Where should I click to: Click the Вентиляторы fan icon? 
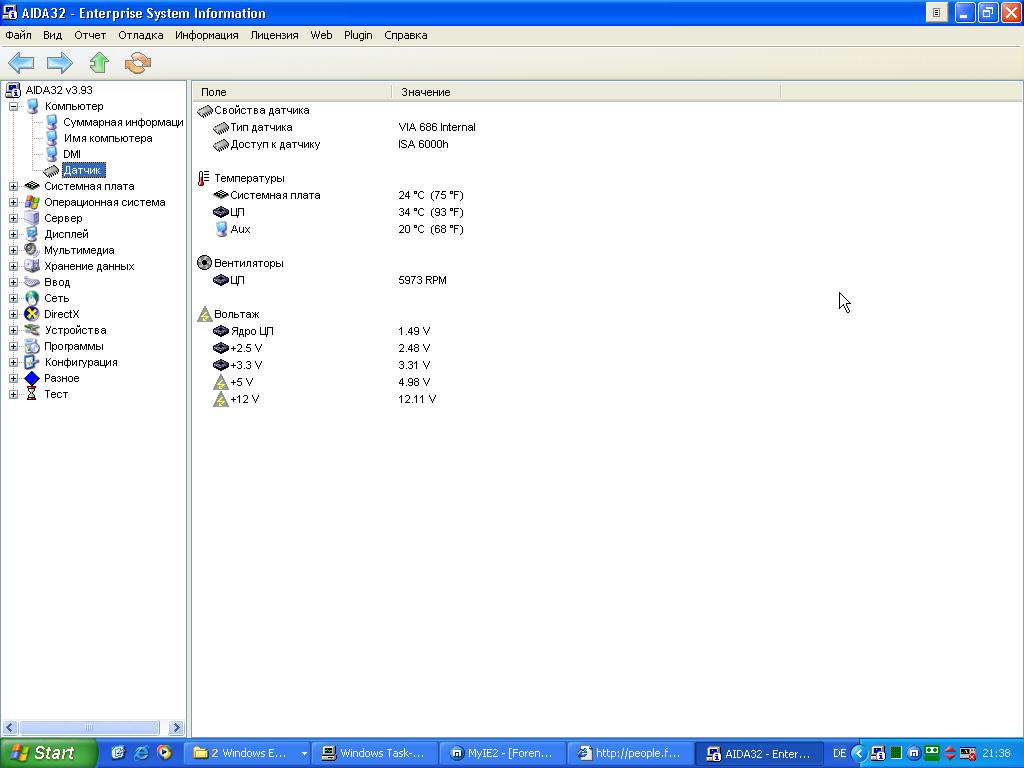tap(204, 263)
